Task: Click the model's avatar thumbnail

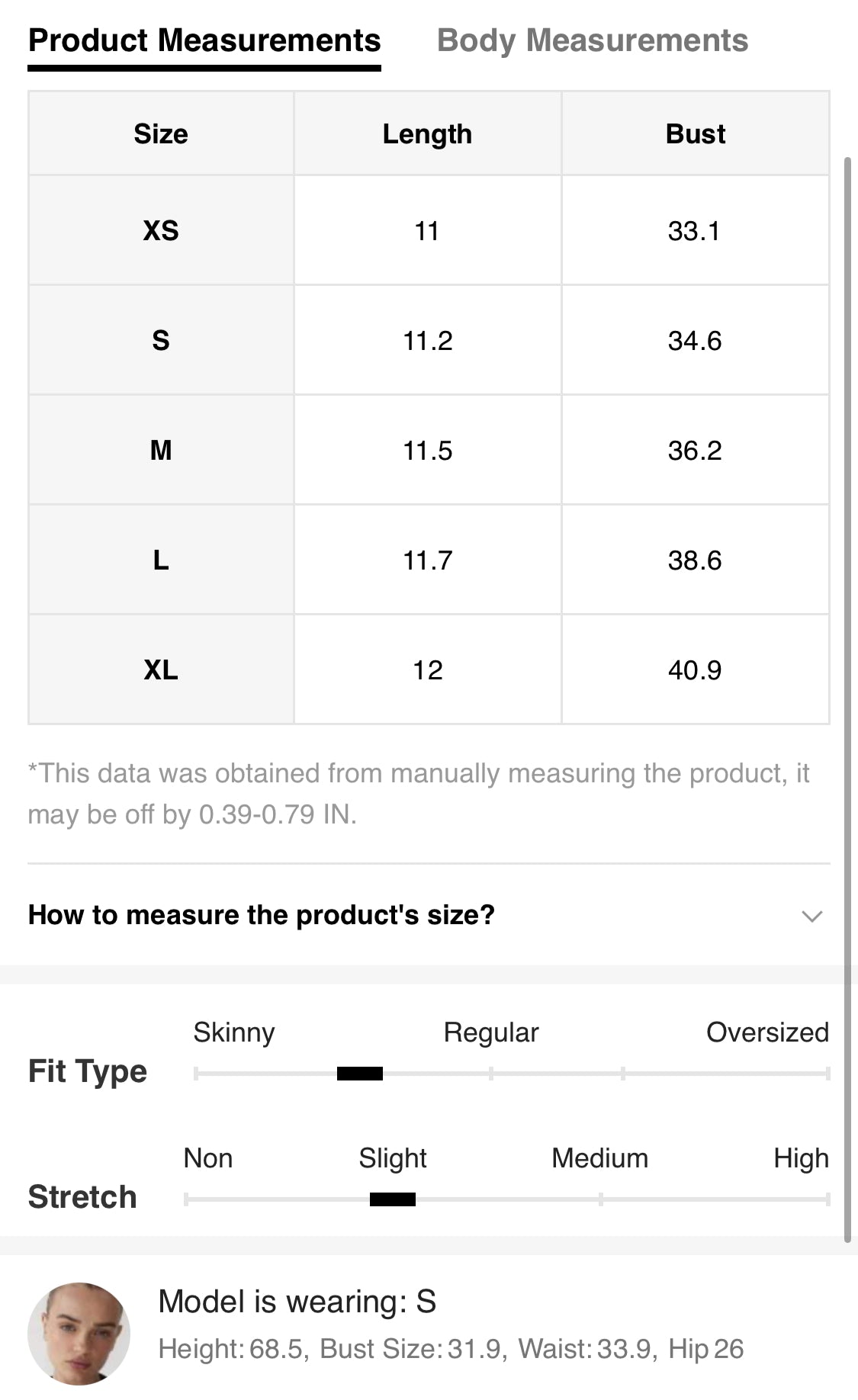Action: point(79,1333)
